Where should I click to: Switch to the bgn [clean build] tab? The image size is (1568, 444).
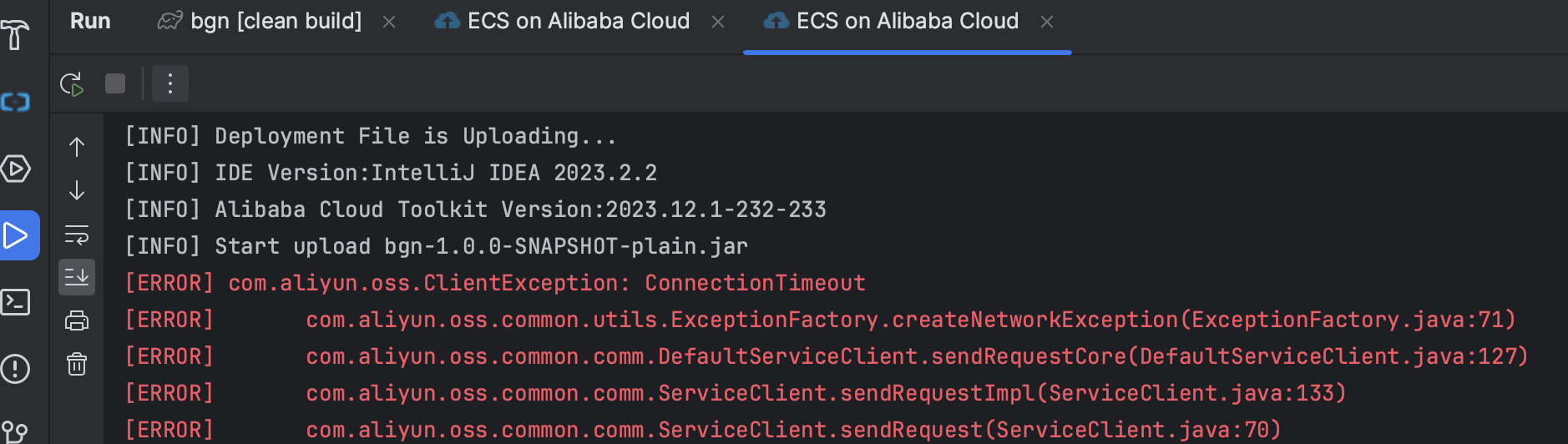point(276,21)
